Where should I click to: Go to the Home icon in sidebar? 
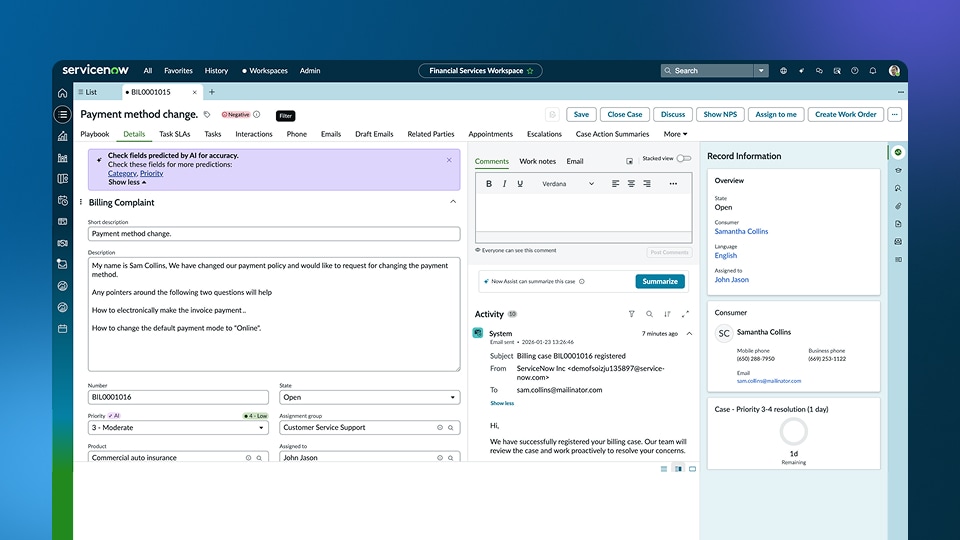pyautogui.click(x=62, y=93)
